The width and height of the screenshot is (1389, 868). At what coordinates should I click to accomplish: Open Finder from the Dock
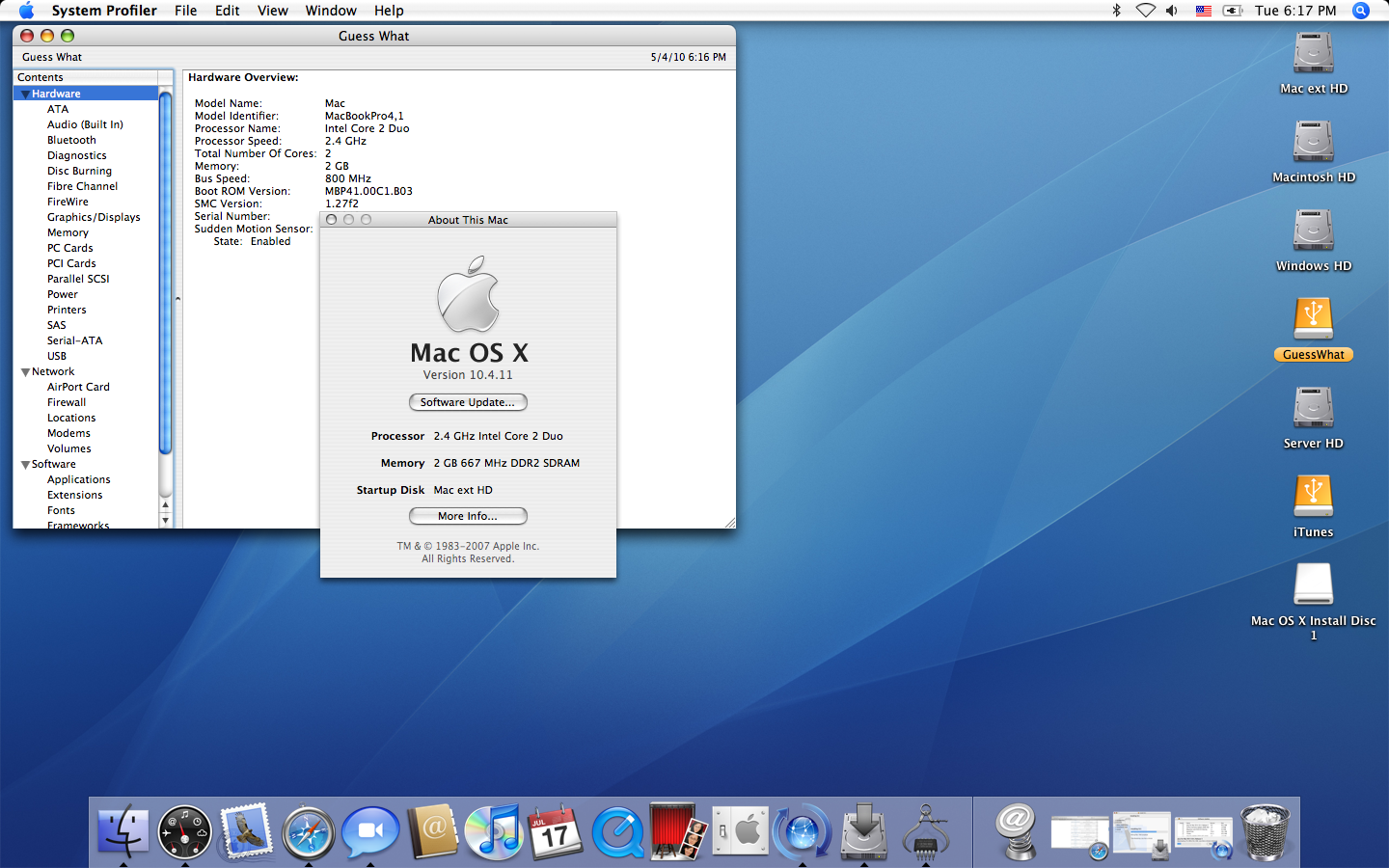click(123, 830)
